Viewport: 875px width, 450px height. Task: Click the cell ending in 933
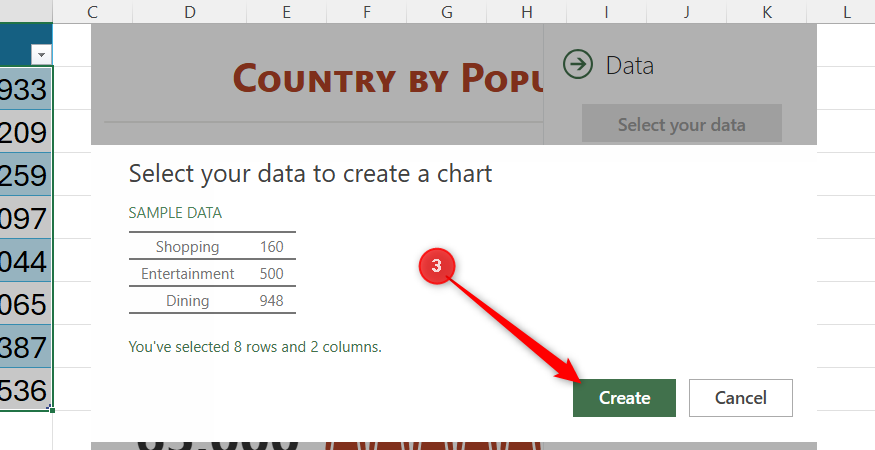pos(26,88)
